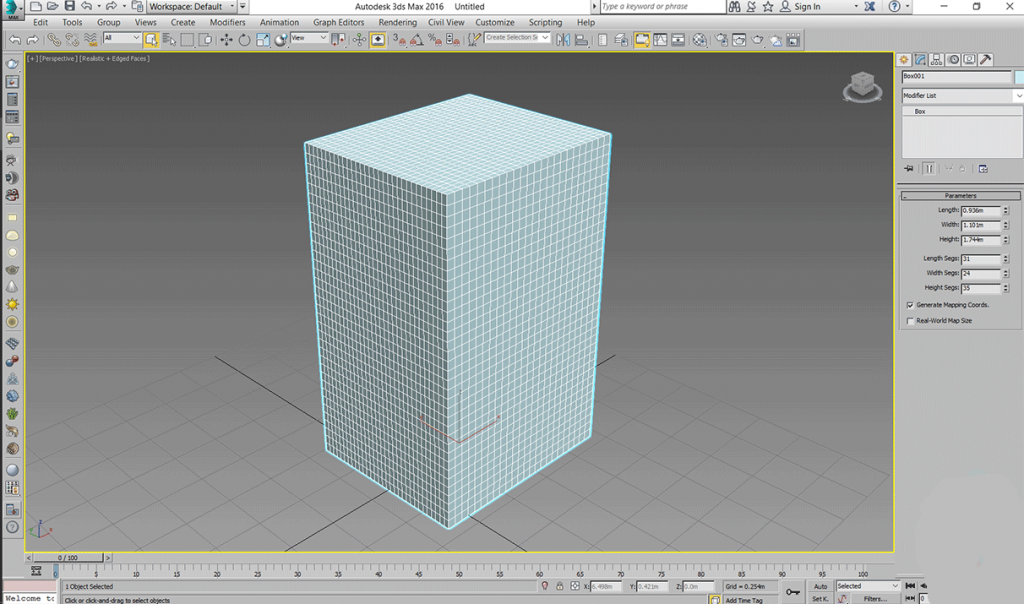Switch to Utilities command panel tab
This screenshot has height=604, width=1024.
985,59
